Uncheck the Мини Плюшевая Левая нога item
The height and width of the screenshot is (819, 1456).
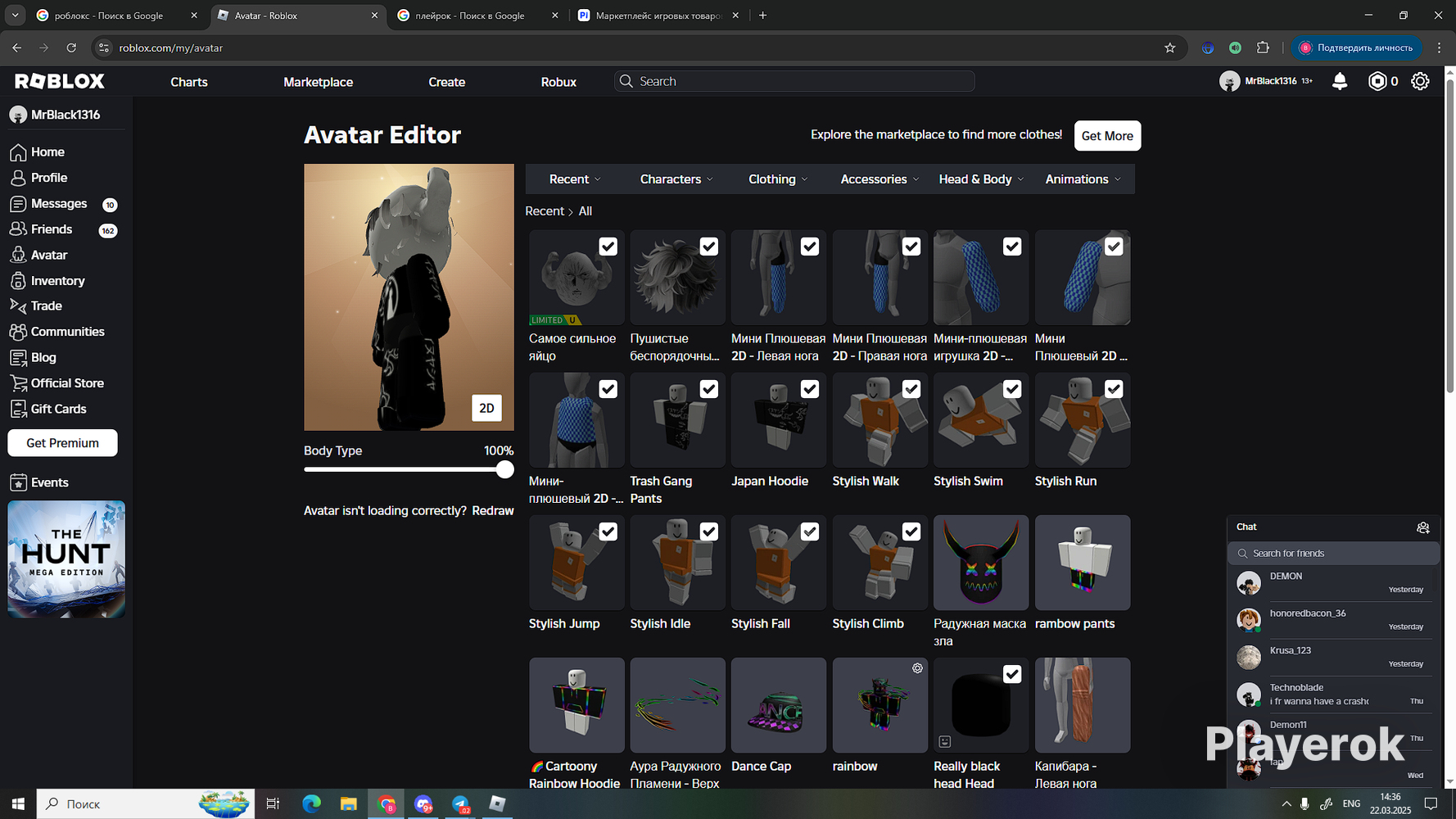[x=810, y=247]
